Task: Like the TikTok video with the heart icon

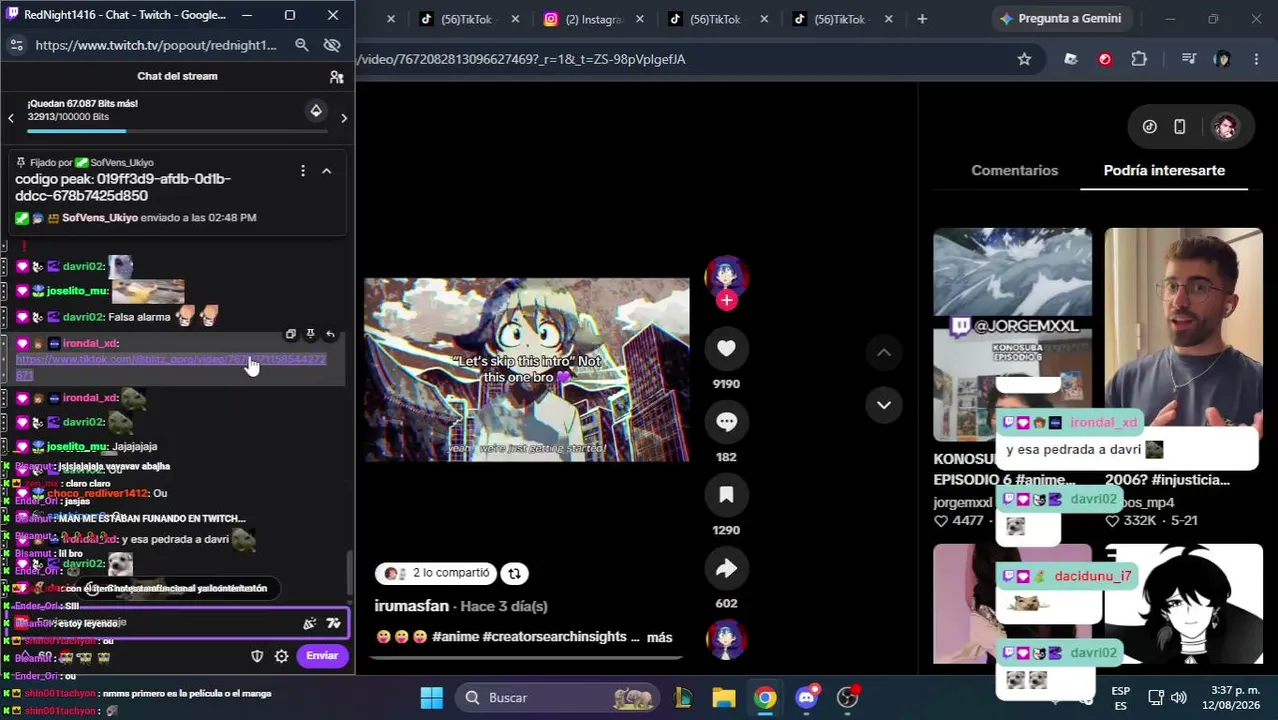Action: 726,348
